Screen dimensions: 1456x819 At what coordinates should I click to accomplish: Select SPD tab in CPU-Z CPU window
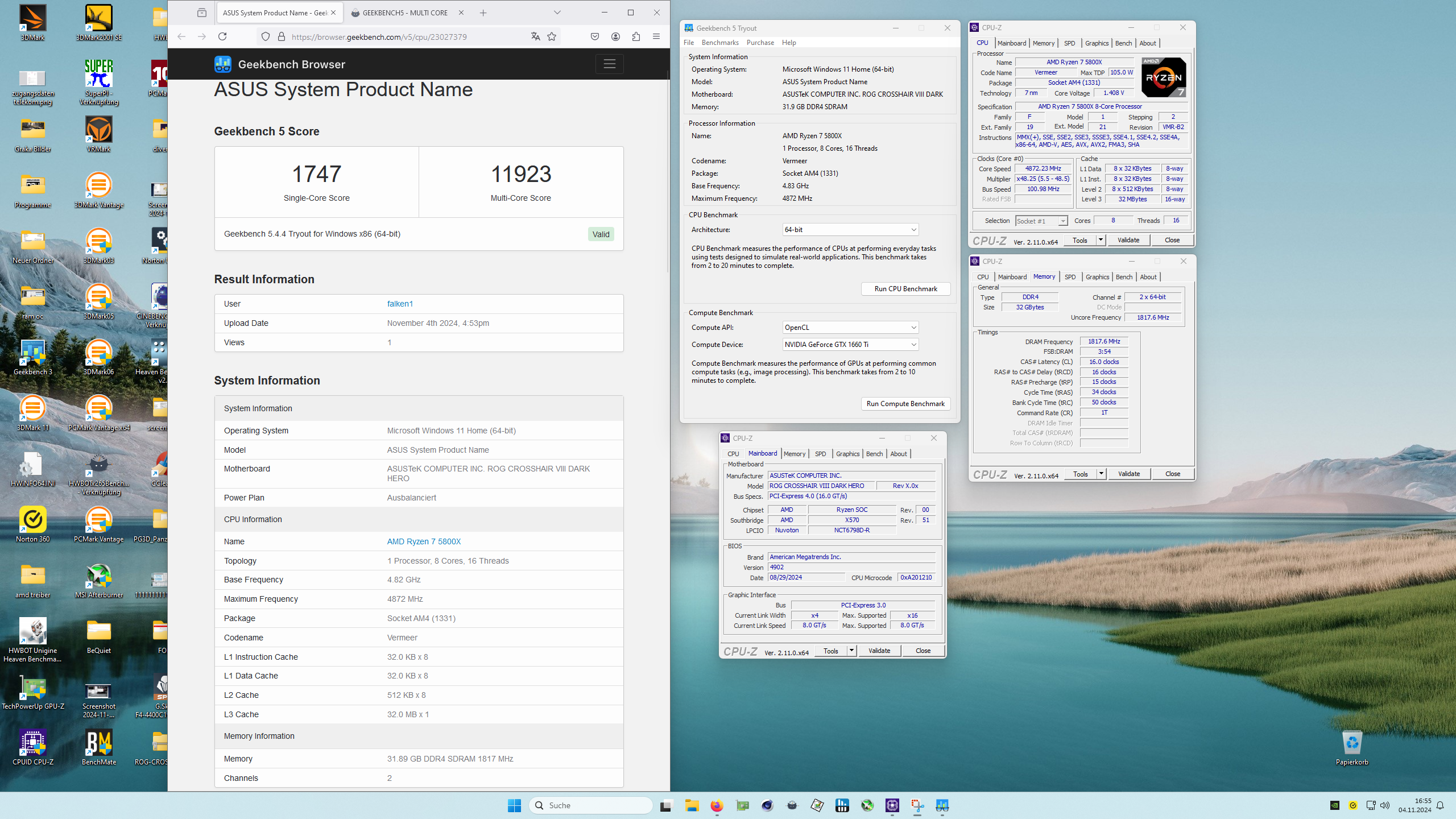click(x=1069, y=43)
